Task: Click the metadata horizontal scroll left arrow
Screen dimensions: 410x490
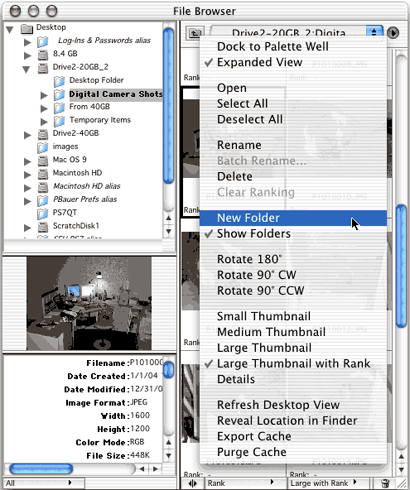Action: [142, 469]
